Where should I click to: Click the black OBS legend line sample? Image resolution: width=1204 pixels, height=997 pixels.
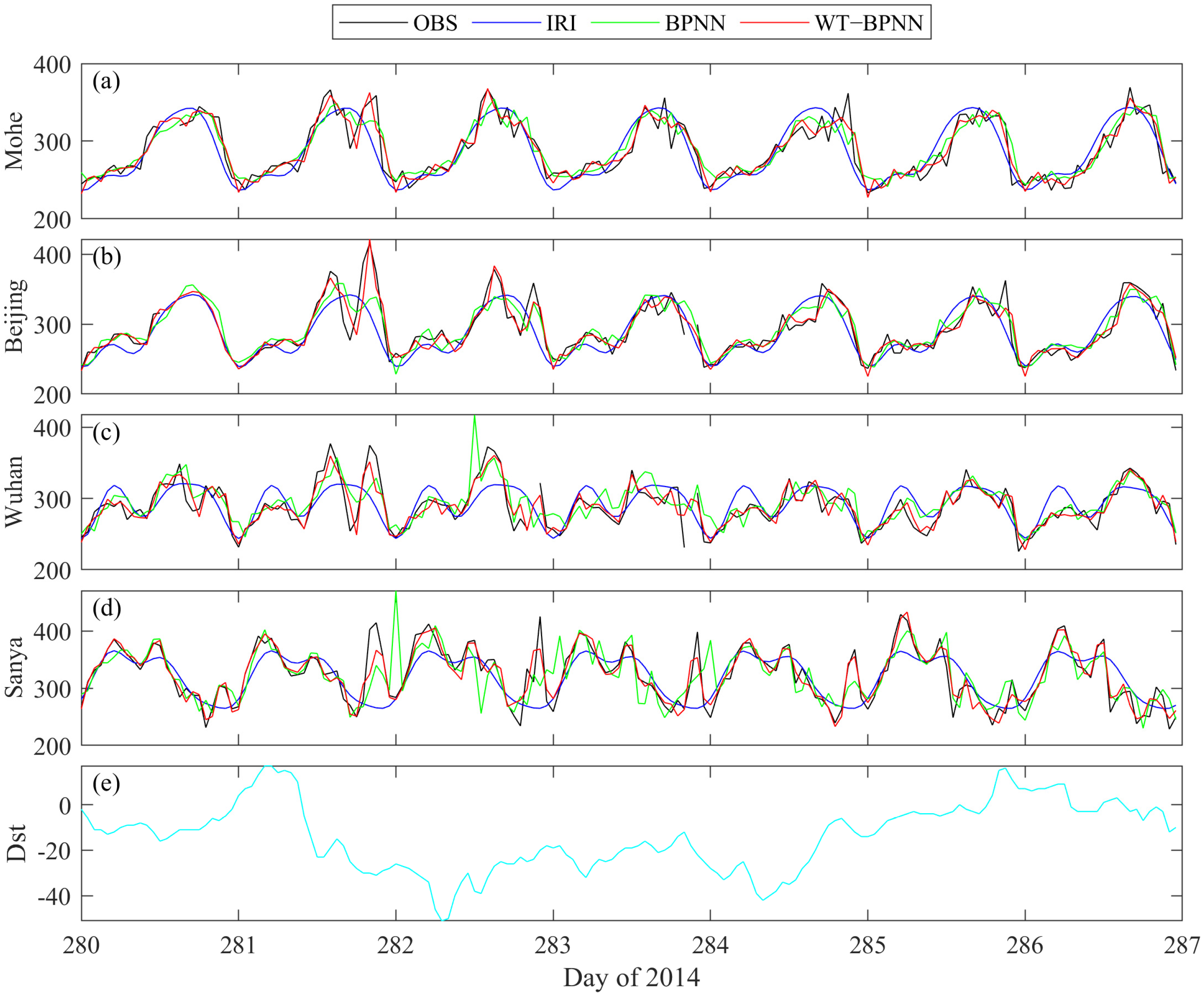tap(373, 23)
